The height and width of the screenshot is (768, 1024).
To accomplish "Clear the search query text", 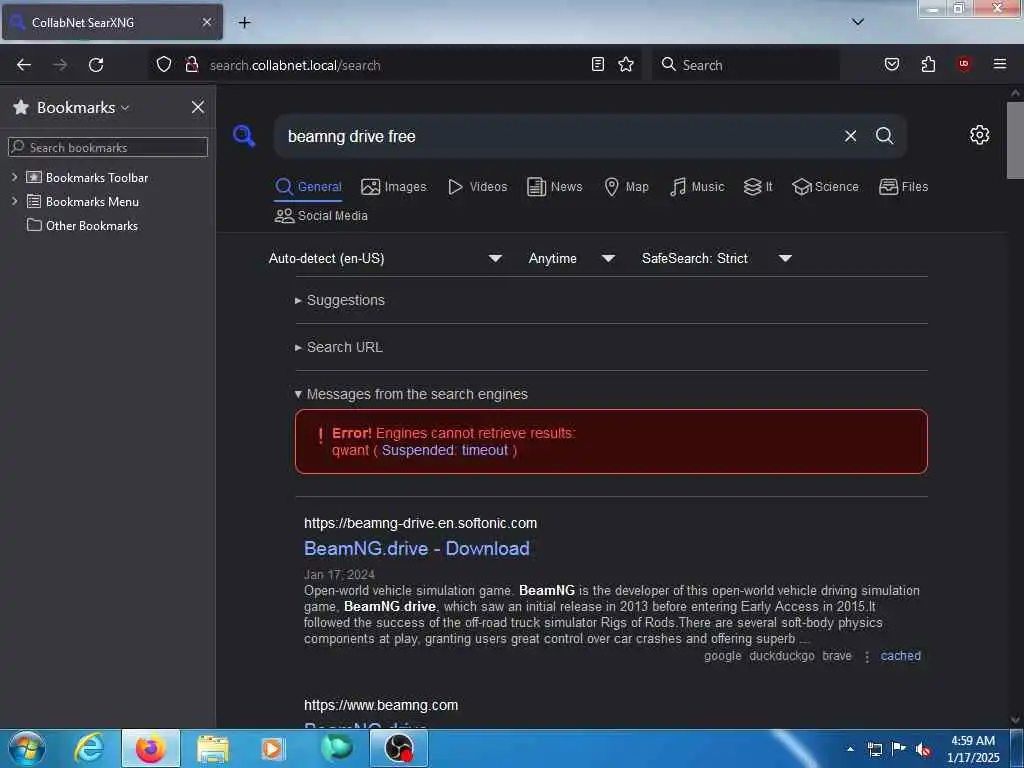I will point(850,136).
